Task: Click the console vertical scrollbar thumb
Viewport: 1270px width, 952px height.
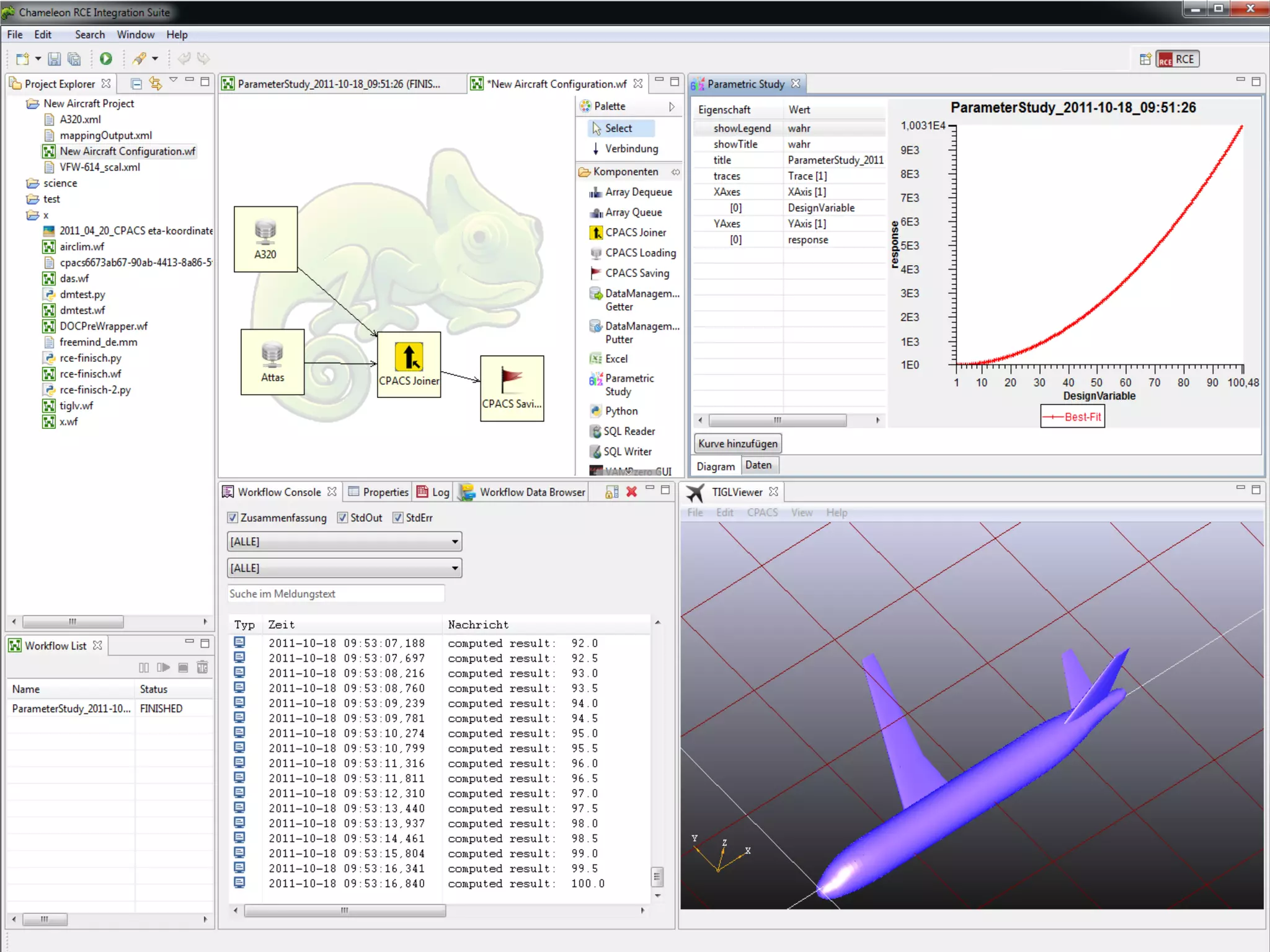Action: pyautogui.click(x=657, y=876)
